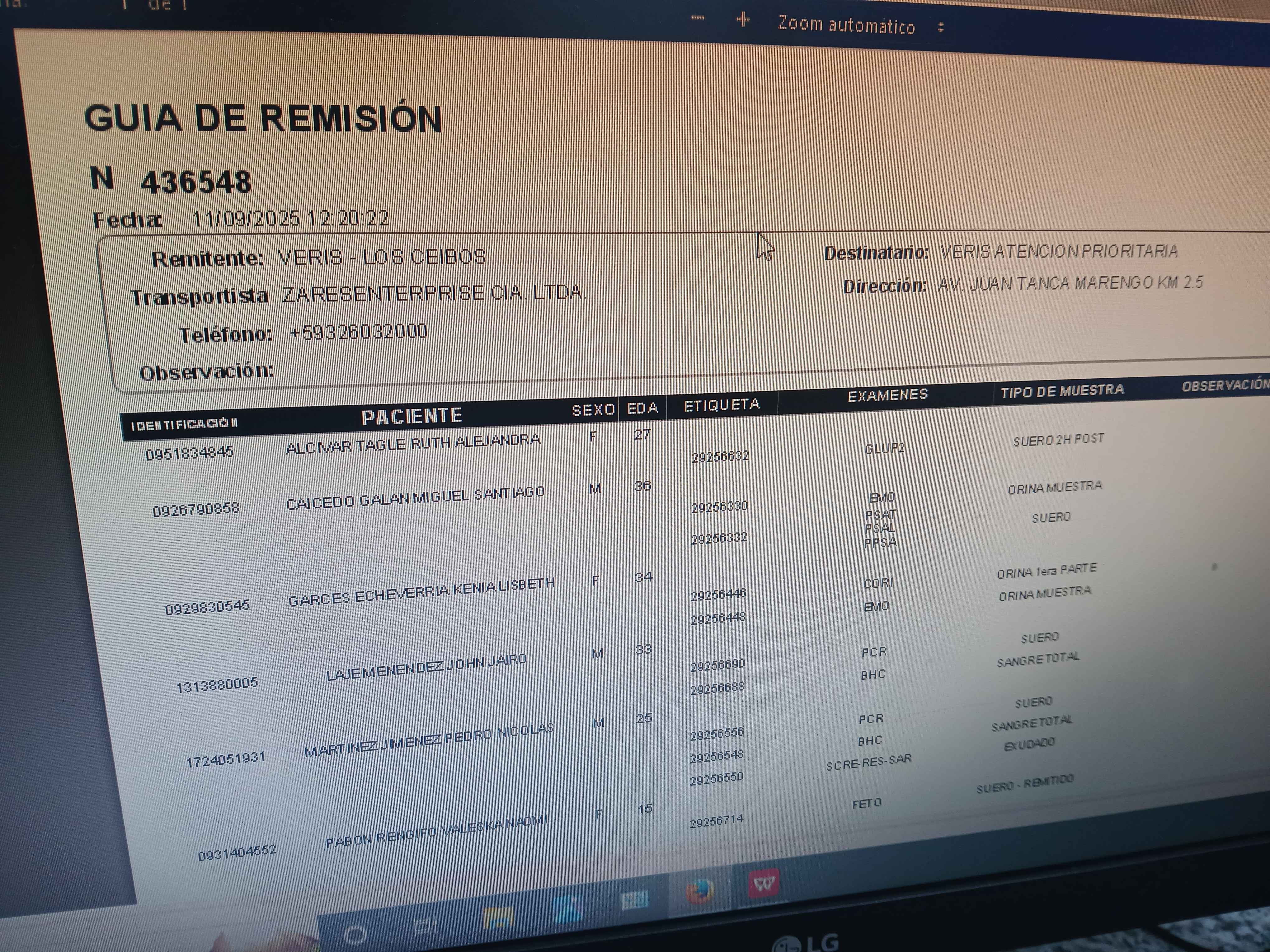The width and height of the screenshot is (1270, 952).
Task: Open WPS Office from the taskbar
Action: coord(764,884)
